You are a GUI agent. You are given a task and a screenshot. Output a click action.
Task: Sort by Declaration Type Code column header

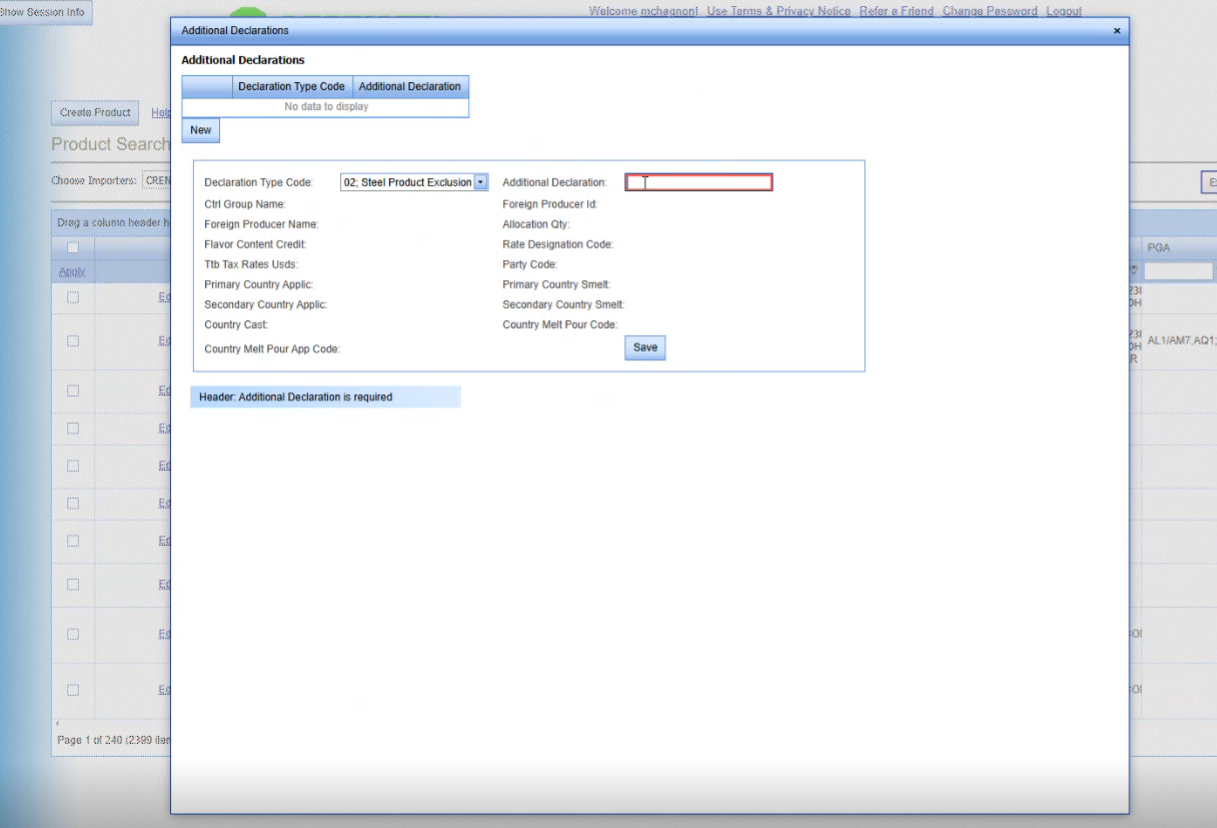pos(291,87)
